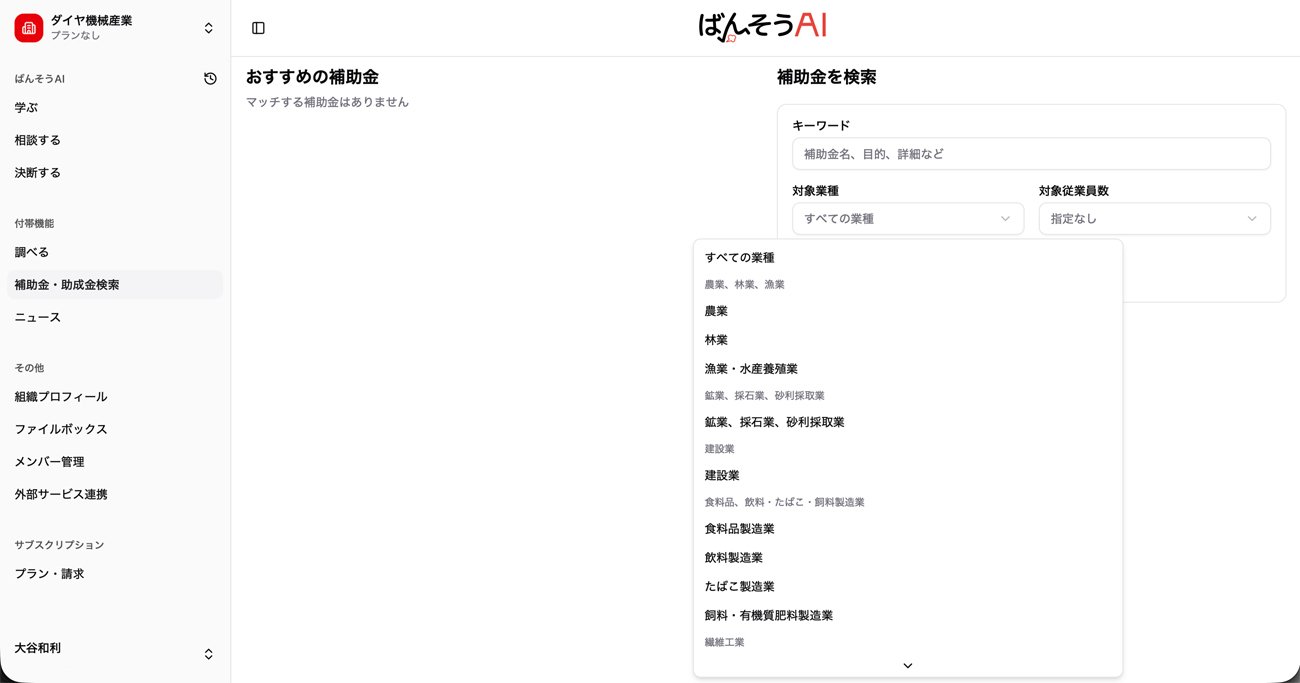Click the sidebar collapse icon at top left
1300x683 pixels.
[x=258, y=28]
